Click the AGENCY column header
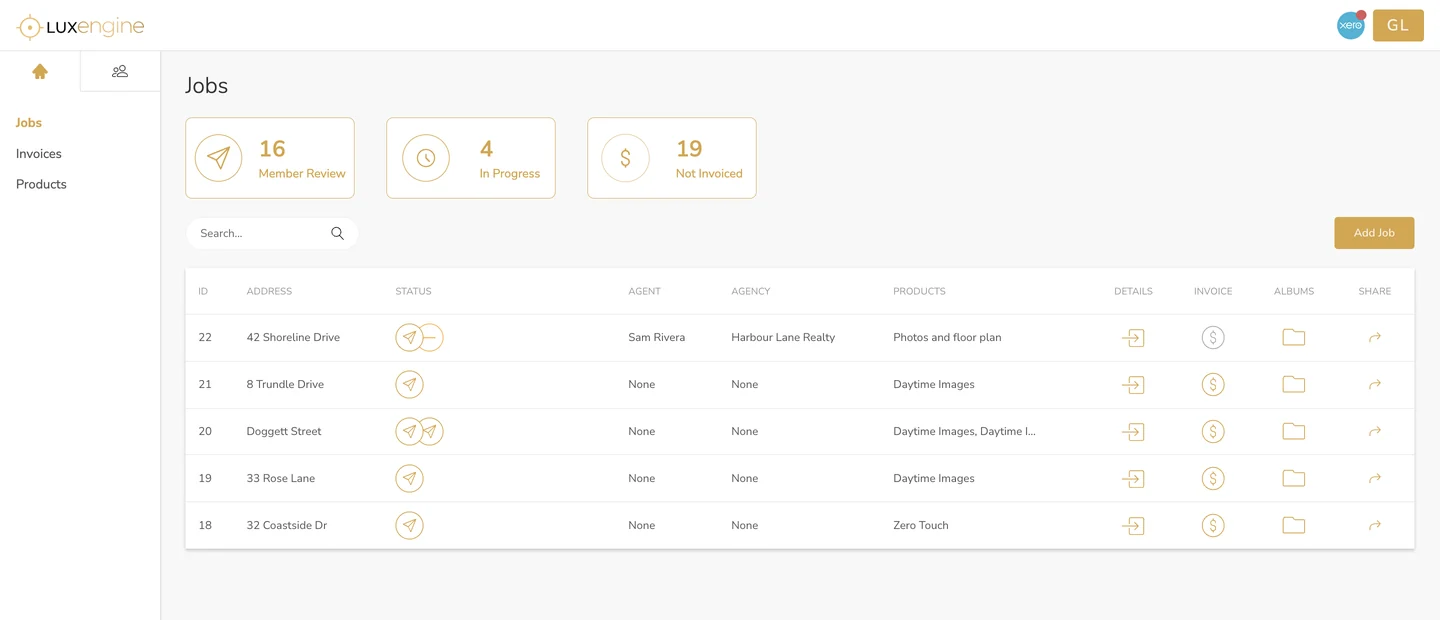Screen dimensions: 1440x620 pyautogui.click(x=751, y=292)
